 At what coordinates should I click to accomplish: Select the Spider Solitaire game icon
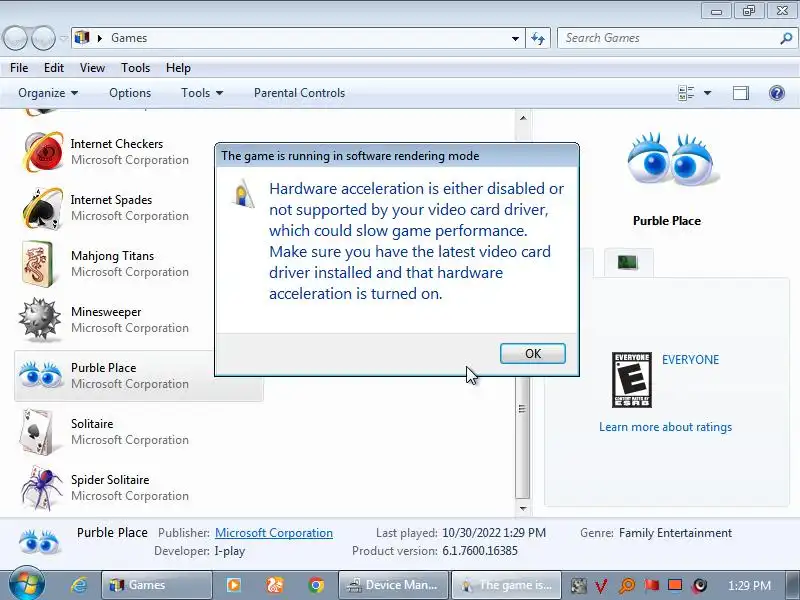coord(41,488)
